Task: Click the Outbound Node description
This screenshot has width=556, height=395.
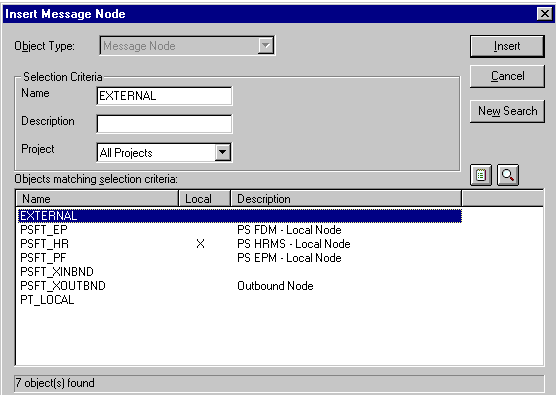Action: [275, 286]
